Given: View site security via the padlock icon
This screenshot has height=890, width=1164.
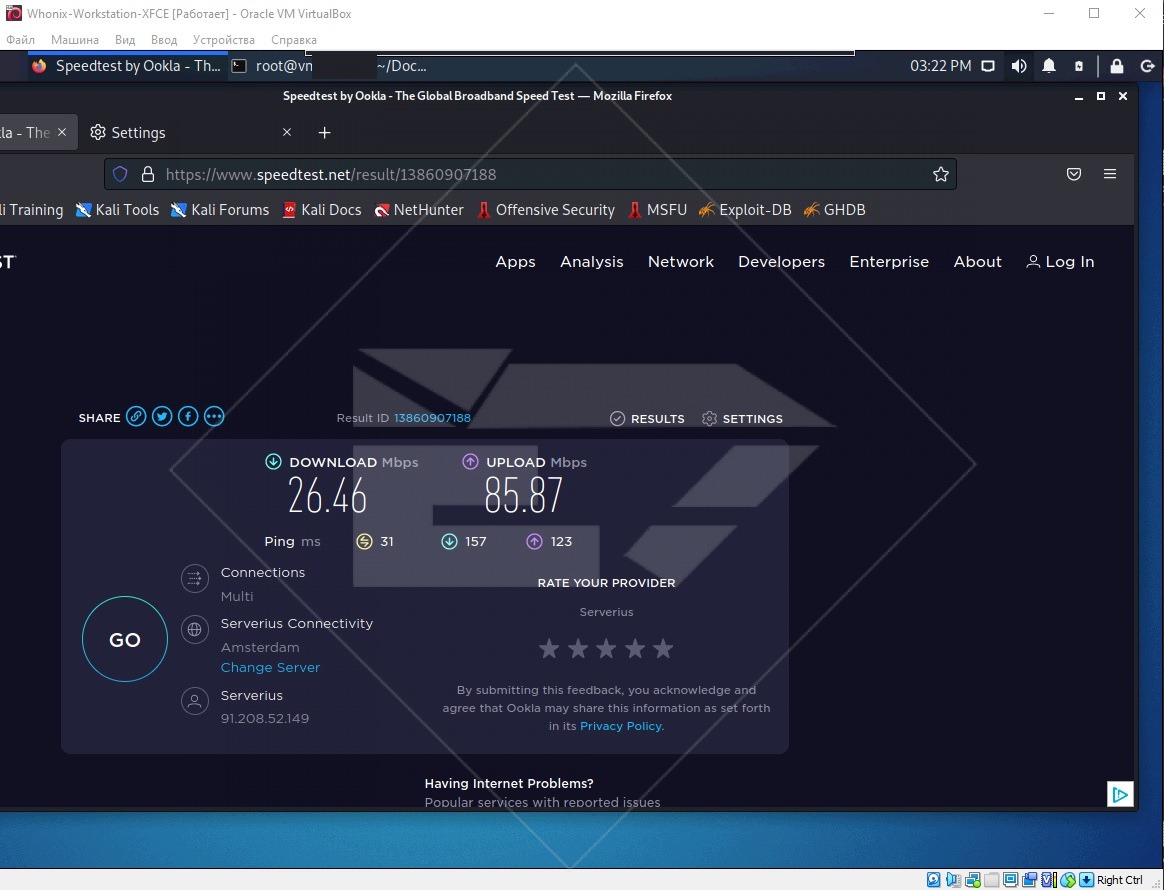Looking at the screenshot, I should [x=148, y=174].
